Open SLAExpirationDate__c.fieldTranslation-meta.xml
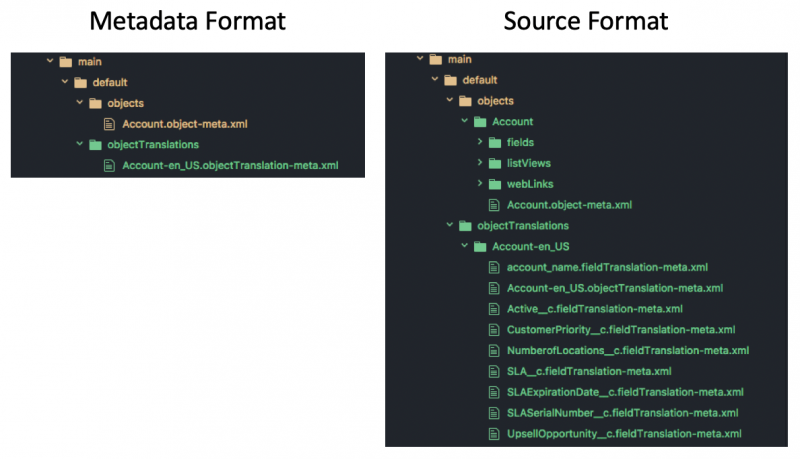Image resolution: width=800 pixels, height=459 pixels. [x=625, y=392]
